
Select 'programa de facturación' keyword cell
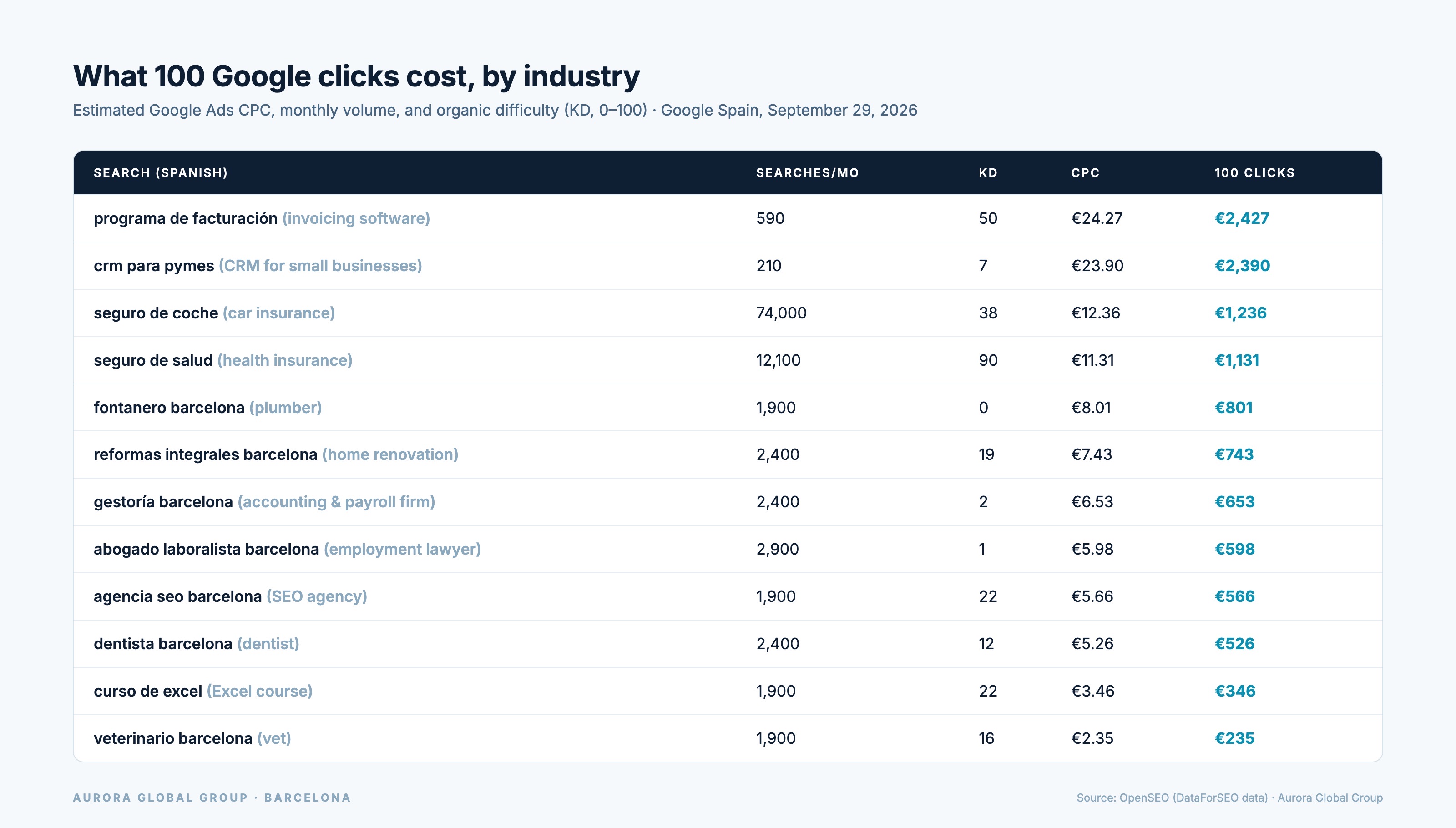(x=262, y=218)
